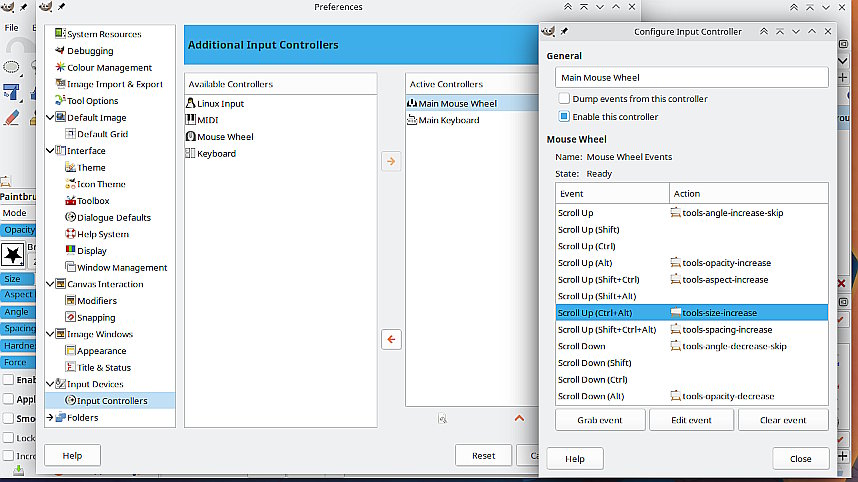The image size is (858, 482).
Task: Click the move controller up arrow
Action: tap(519, 419)
